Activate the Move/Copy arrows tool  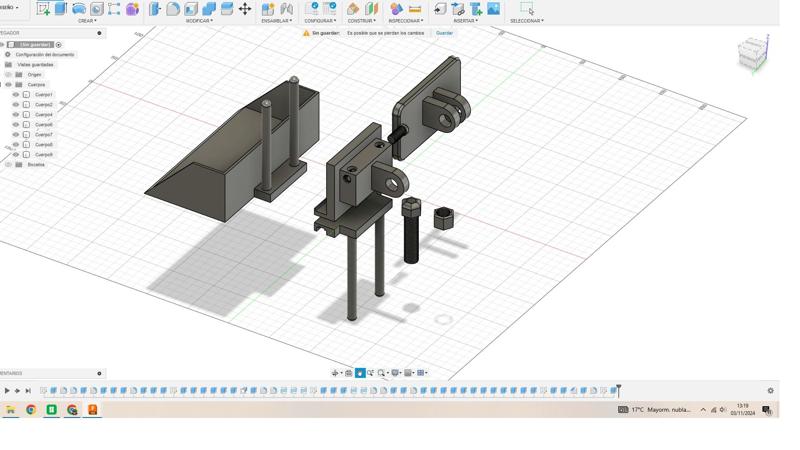coord(244,8)
